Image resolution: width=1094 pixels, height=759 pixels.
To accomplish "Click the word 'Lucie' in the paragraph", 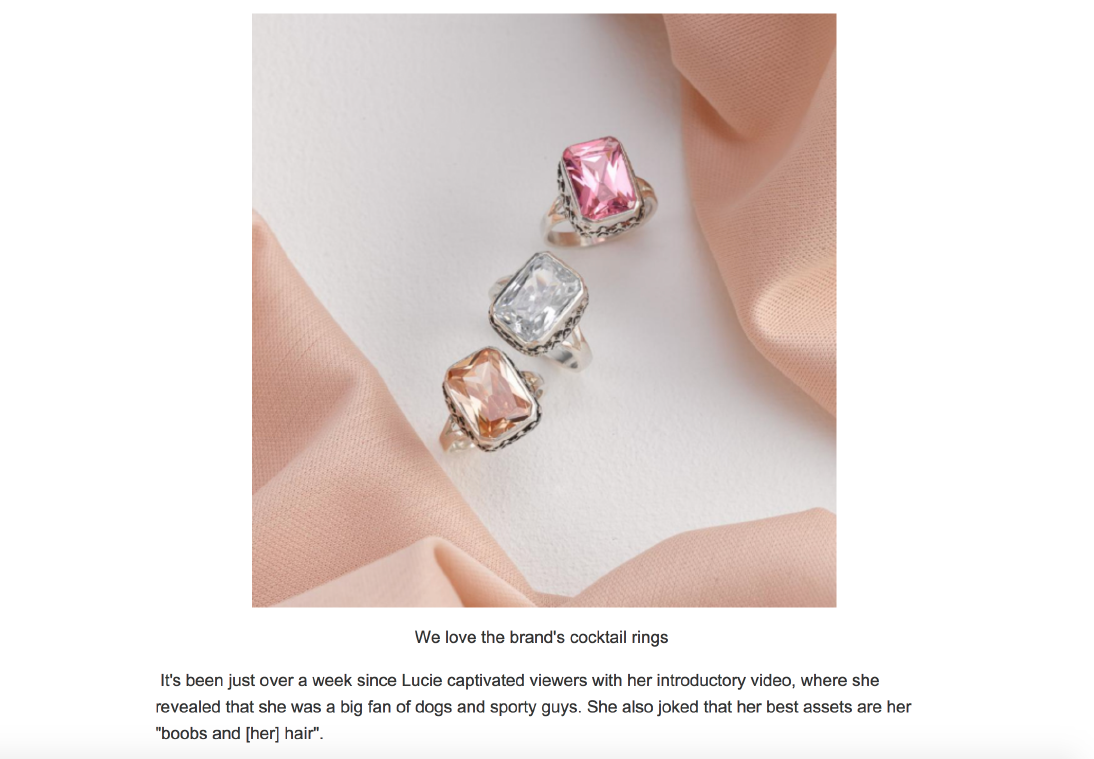I will pos(422,680).
